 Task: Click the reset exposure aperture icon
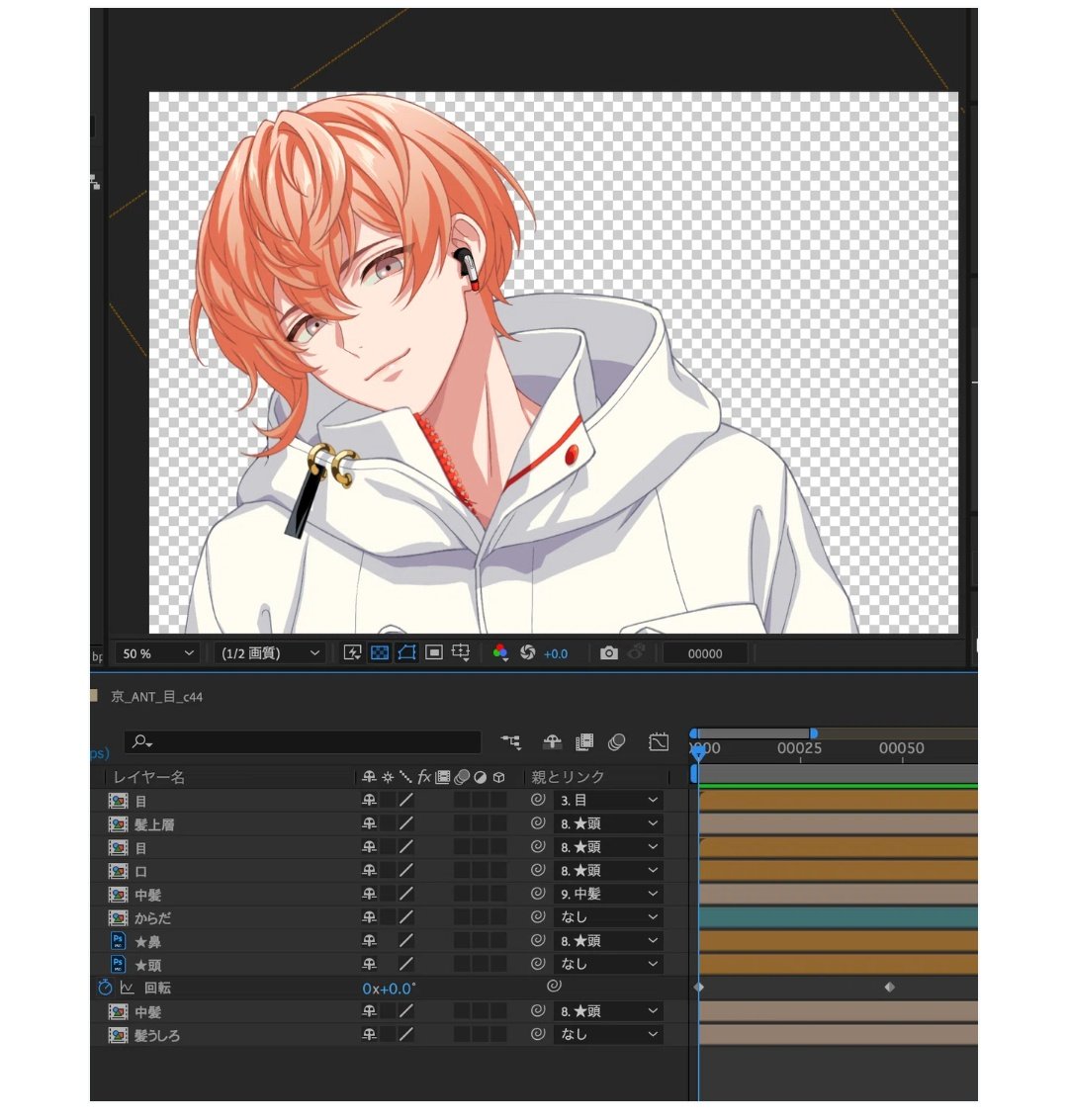click(x=527, y=652)
